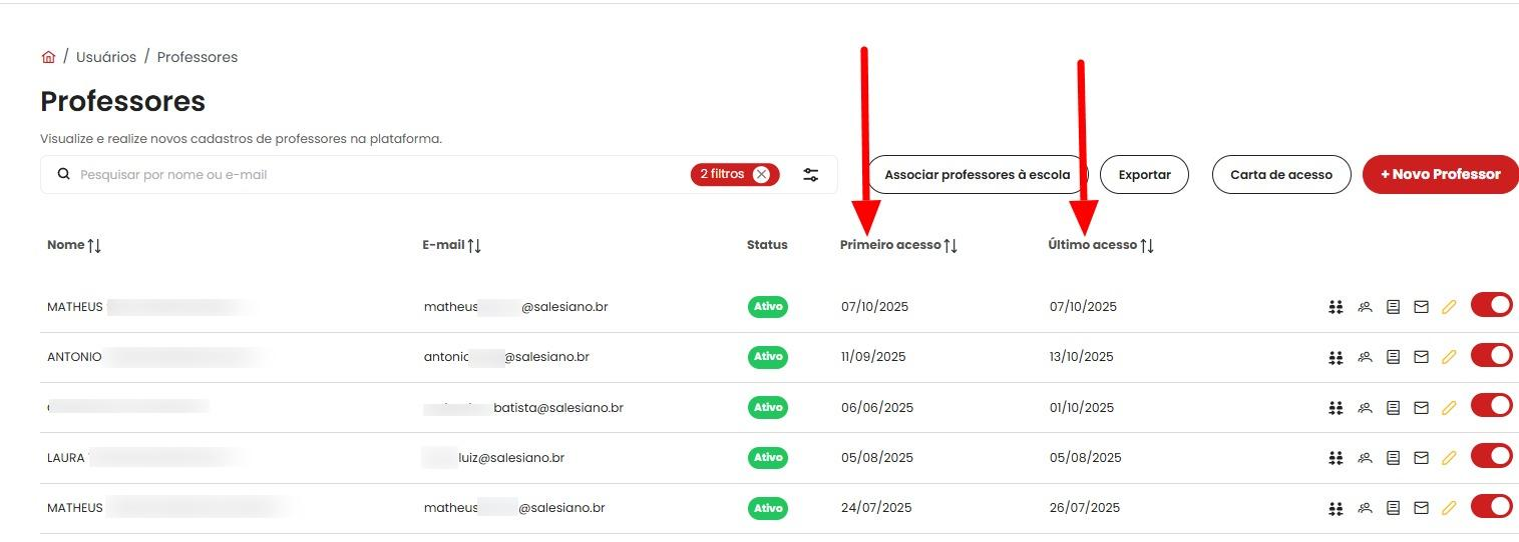Open the filter settings sliders icon

pyautogui.click(x=811, y=175)
